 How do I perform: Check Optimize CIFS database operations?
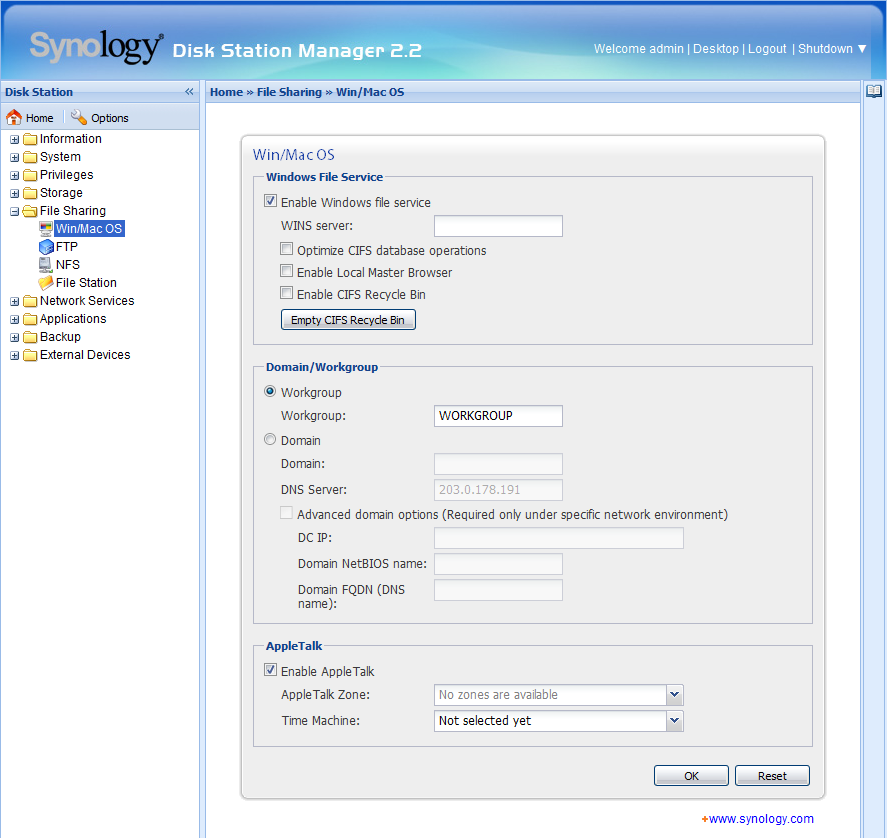[287, 249]
